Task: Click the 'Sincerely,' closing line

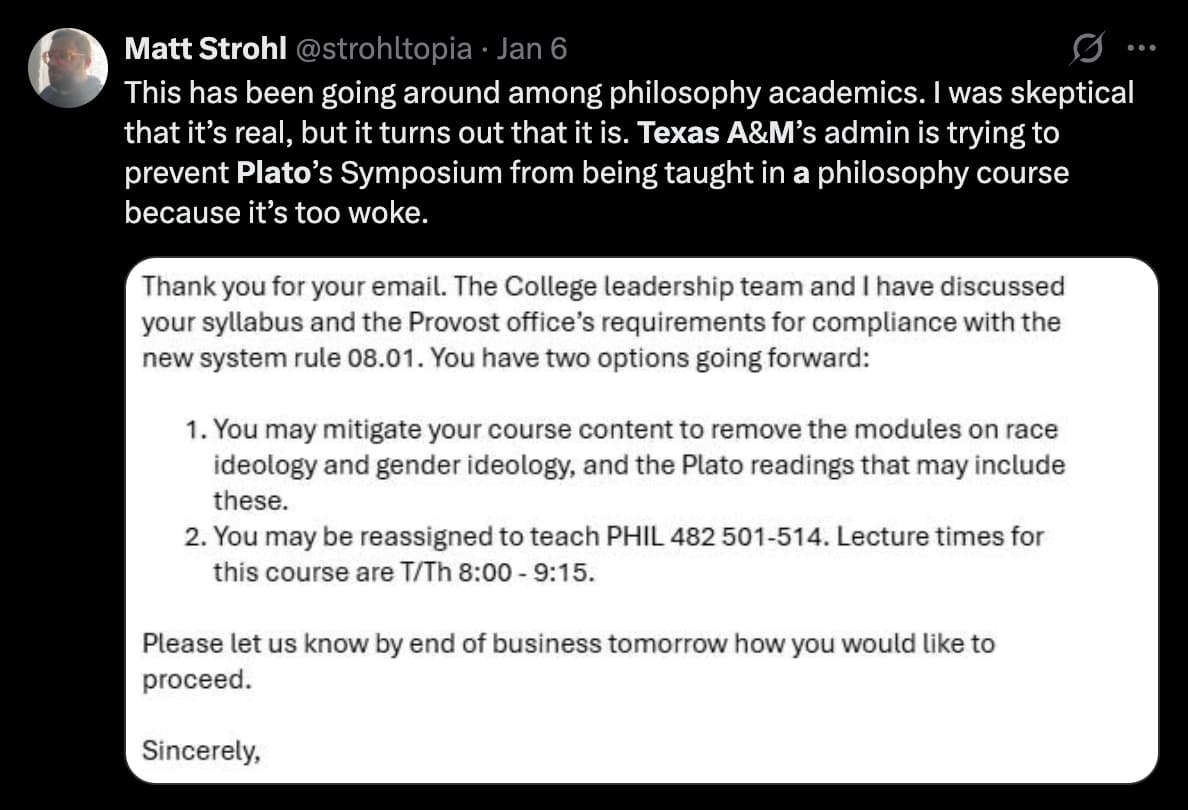Action: tap(200, 749)
